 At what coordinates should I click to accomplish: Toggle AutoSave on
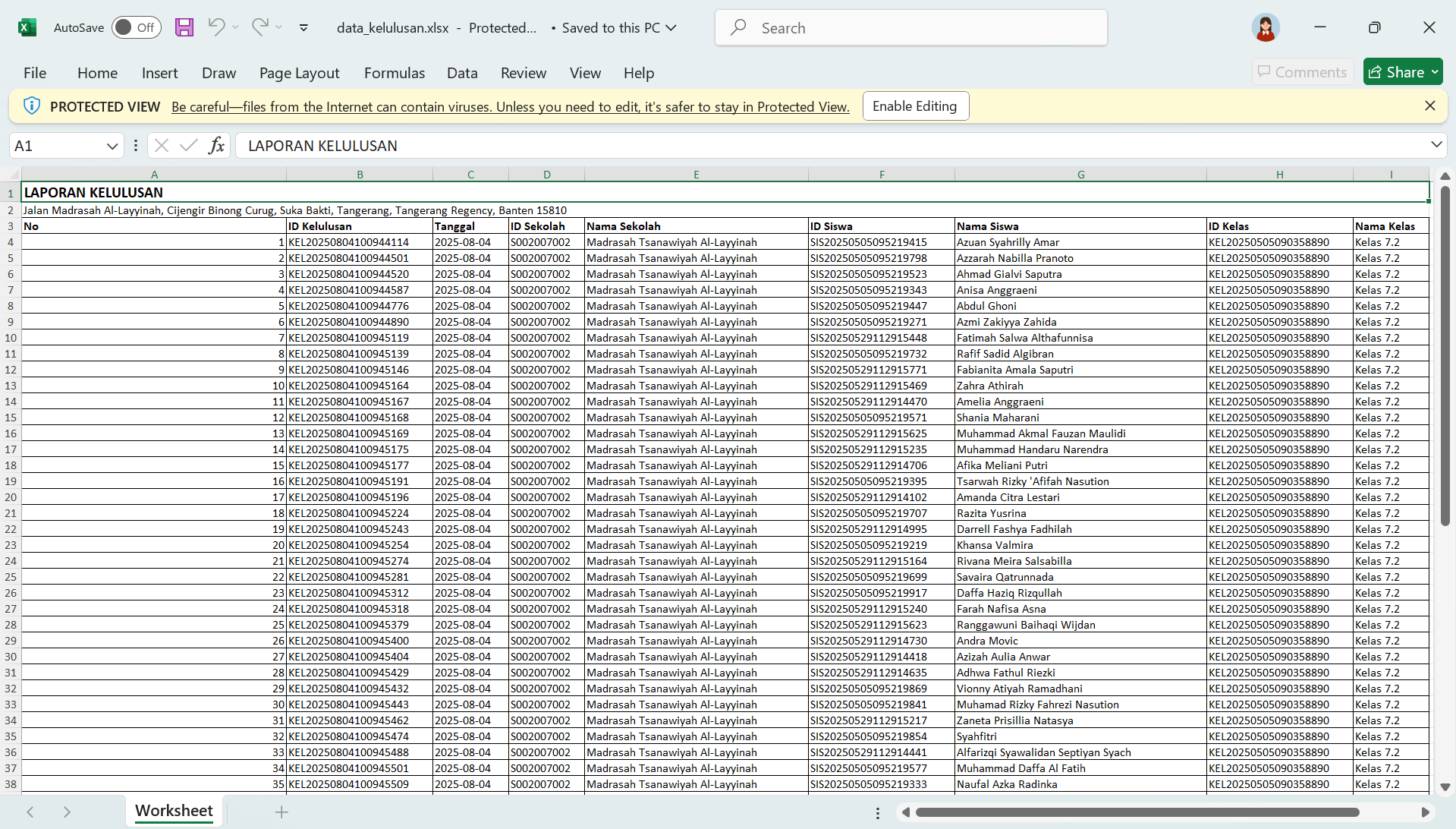point(136,27)
